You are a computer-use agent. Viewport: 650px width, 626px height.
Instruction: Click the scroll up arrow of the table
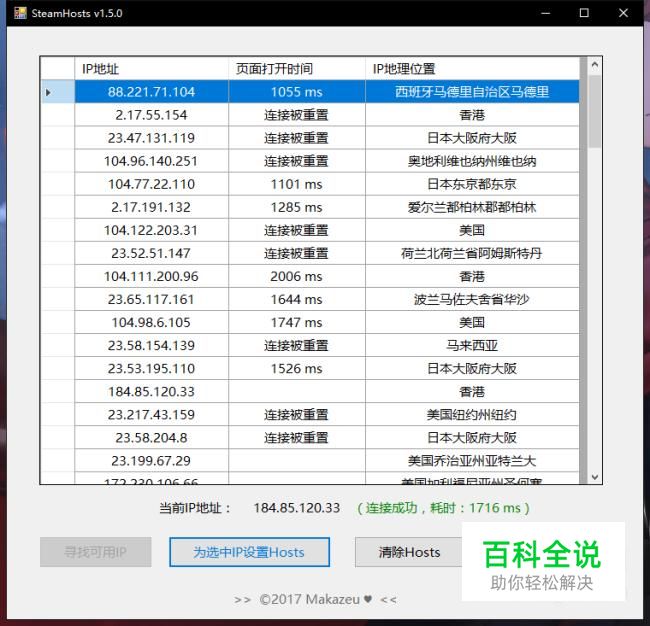(594, 65)
